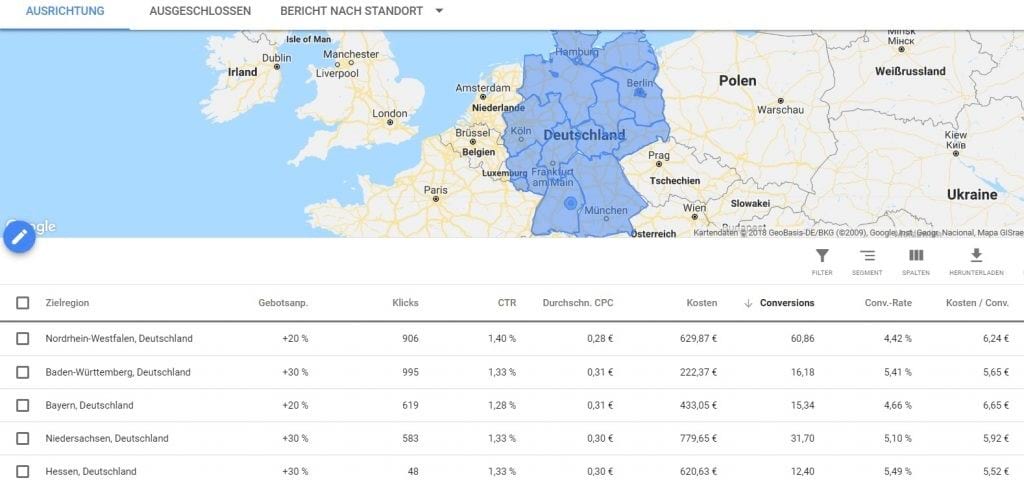Switch to the Ausrichtung tab

[x=64, y=11]
